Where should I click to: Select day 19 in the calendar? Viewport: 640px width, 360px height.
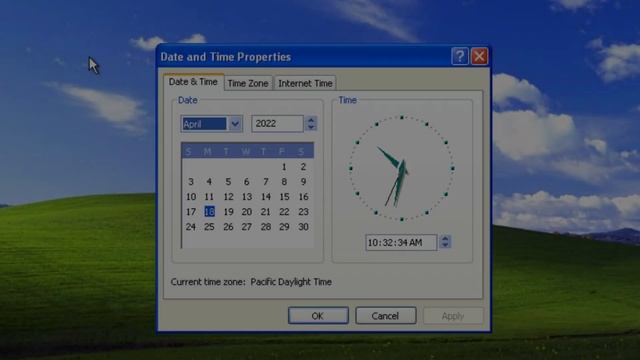point(228,212)
